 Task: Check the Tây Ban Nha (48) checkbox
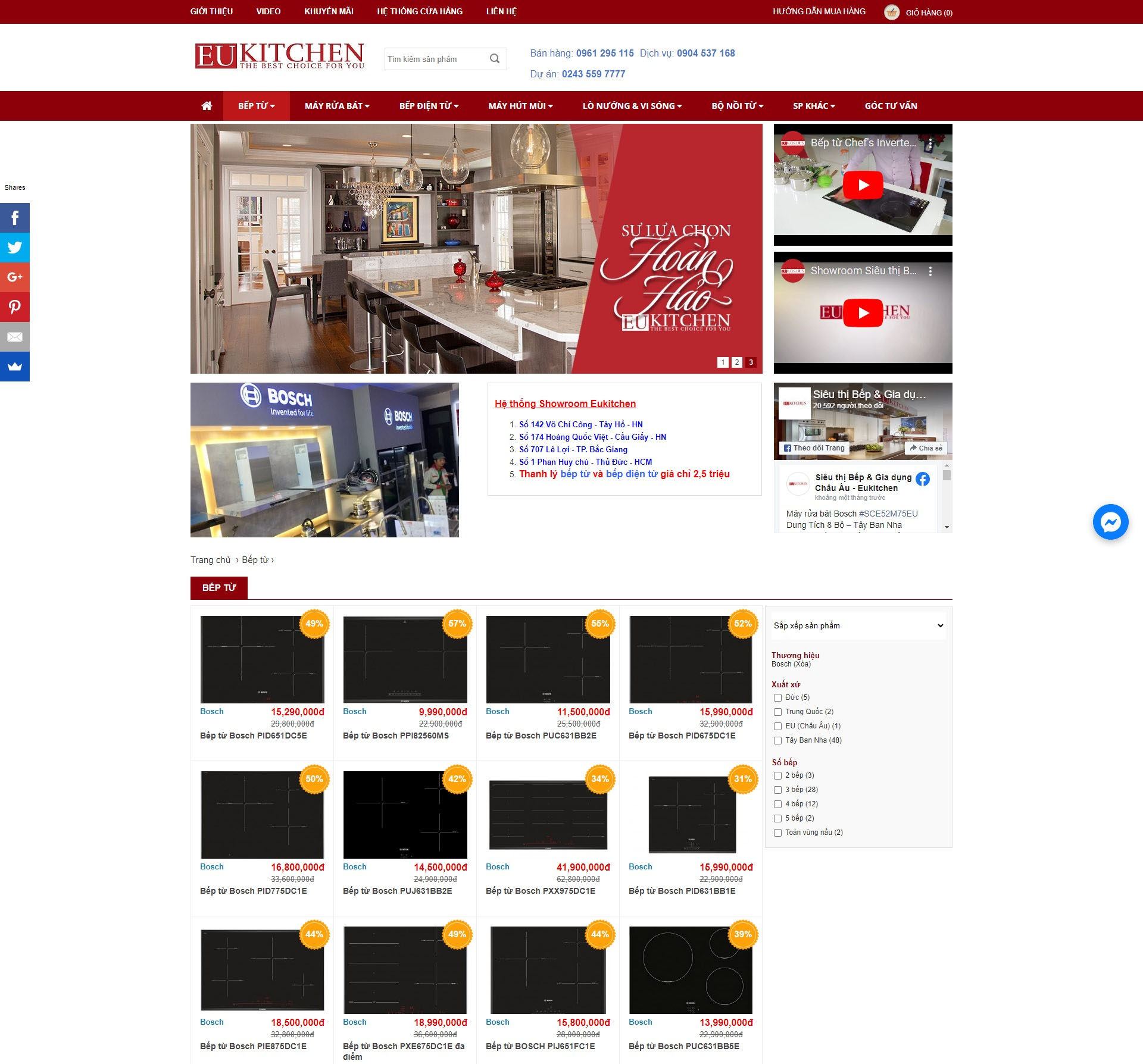click(777, 740)
